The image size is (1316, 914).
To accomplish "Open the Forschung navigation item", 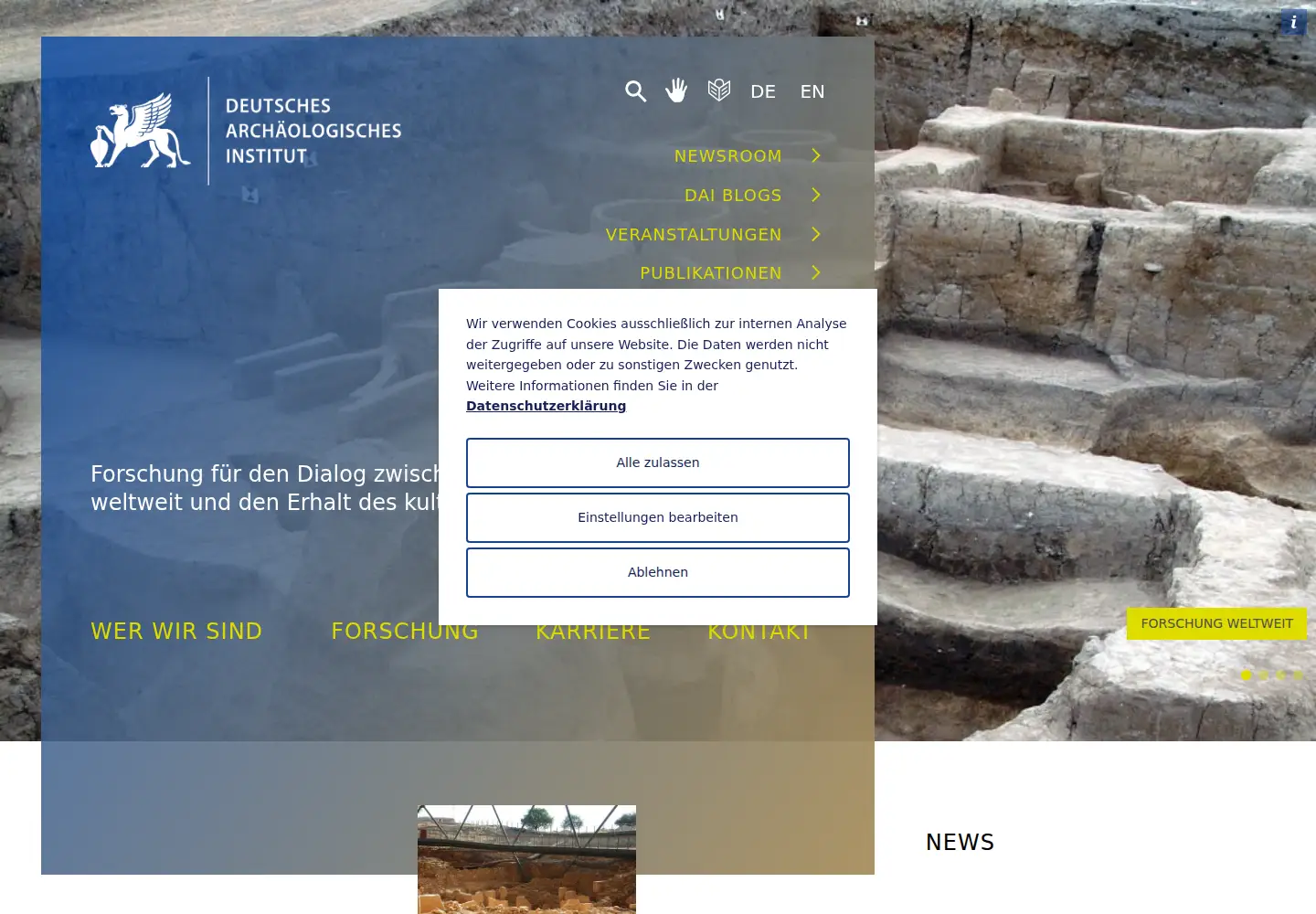I will [405, 632].
